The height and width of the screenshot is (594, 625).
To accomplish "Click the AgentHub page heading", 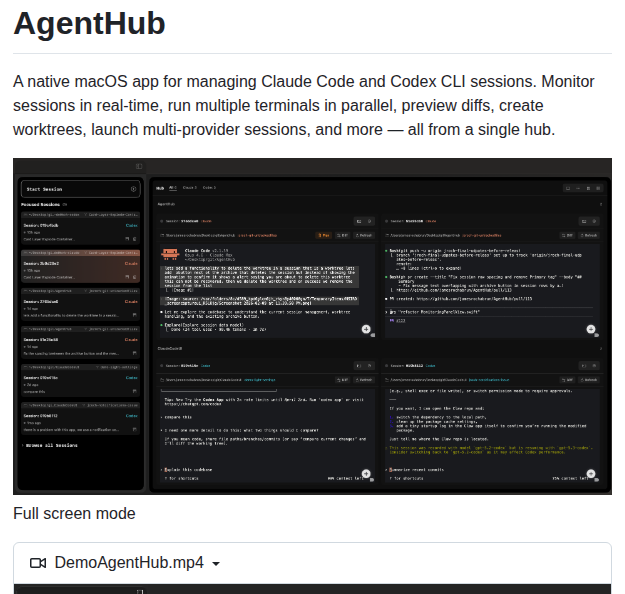I will [89, 23].
